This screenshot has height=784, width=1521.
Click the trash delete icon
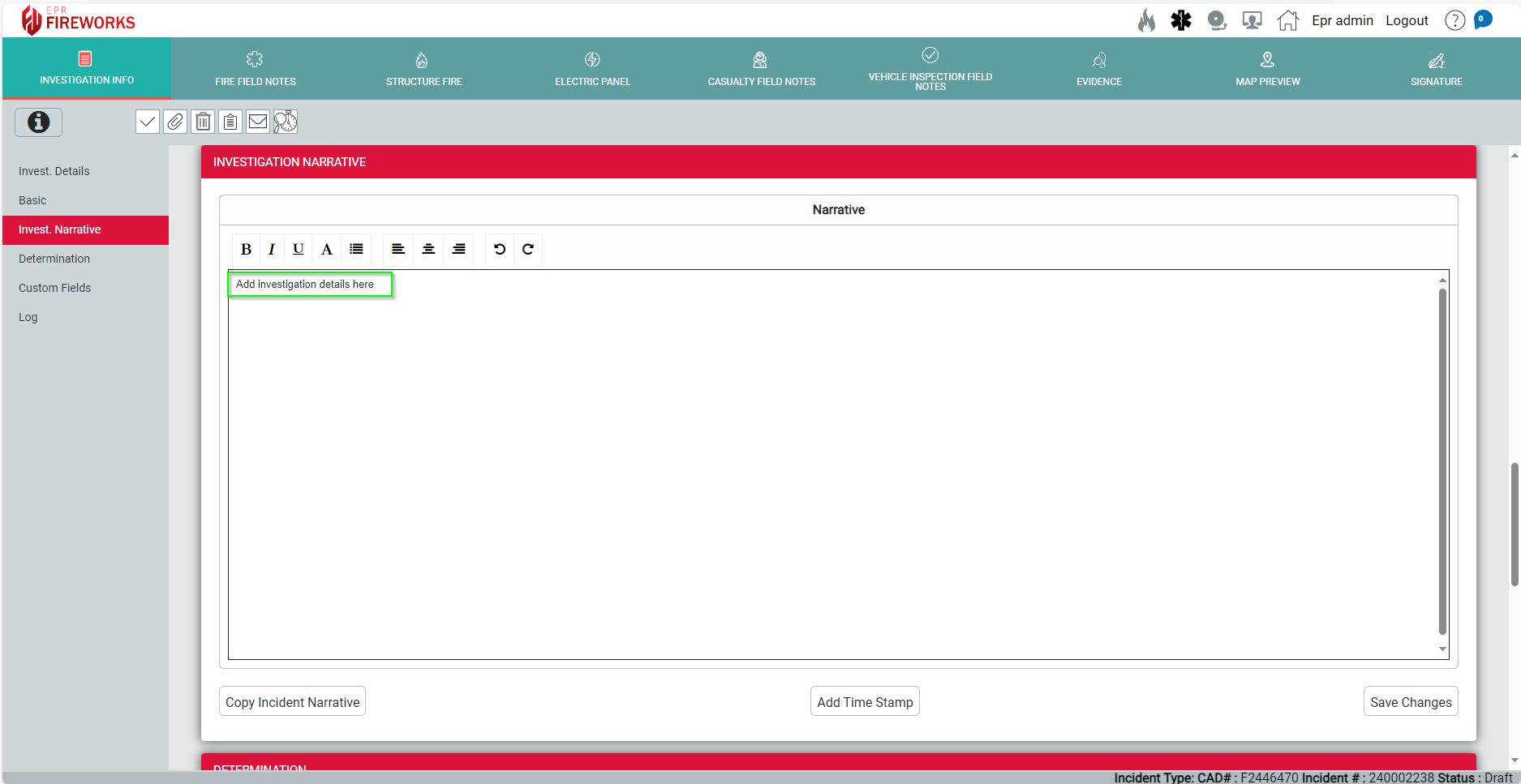click(203, 122)
